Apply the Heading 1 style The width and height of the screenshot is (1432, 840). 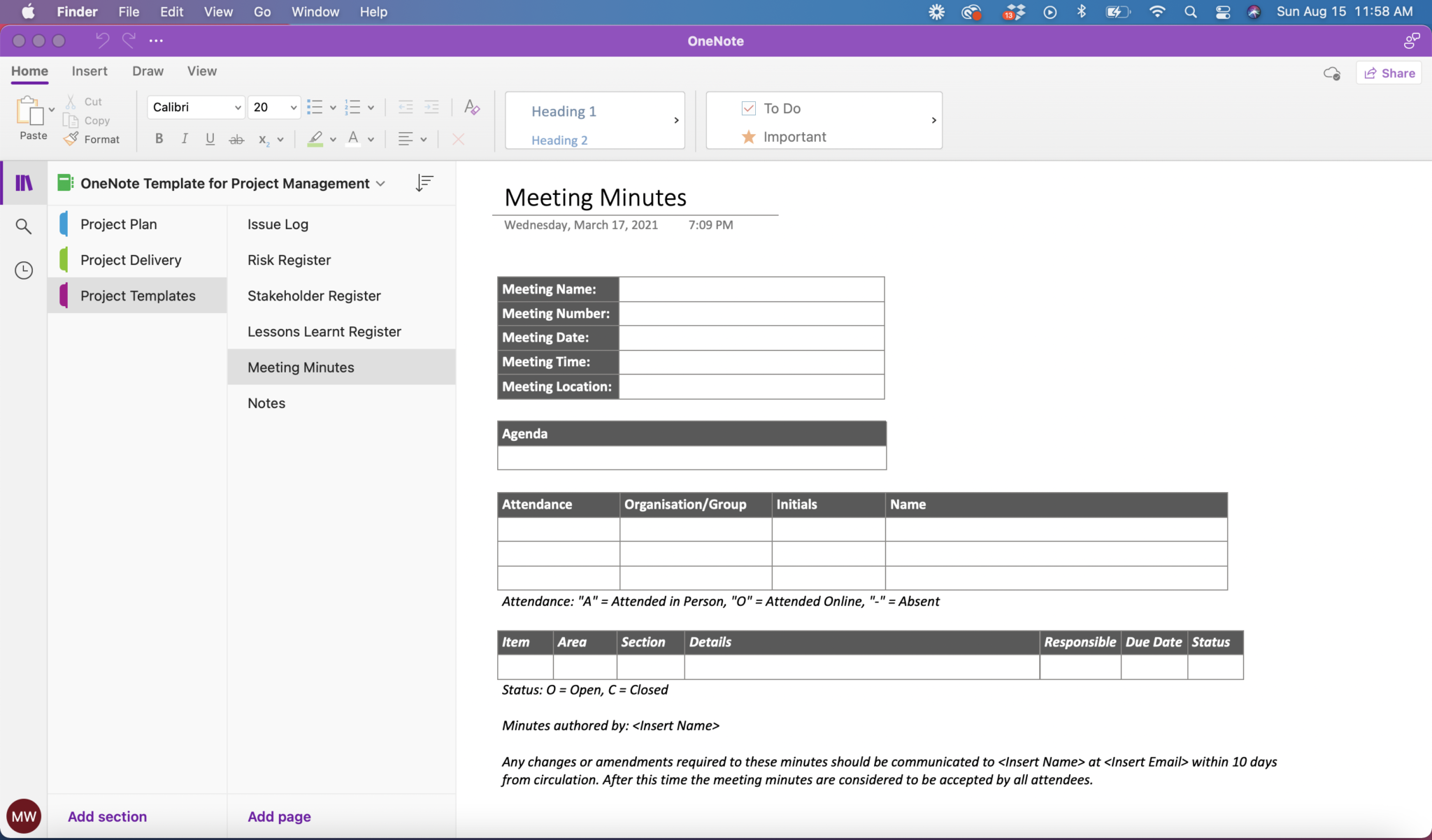click(564, 111)
